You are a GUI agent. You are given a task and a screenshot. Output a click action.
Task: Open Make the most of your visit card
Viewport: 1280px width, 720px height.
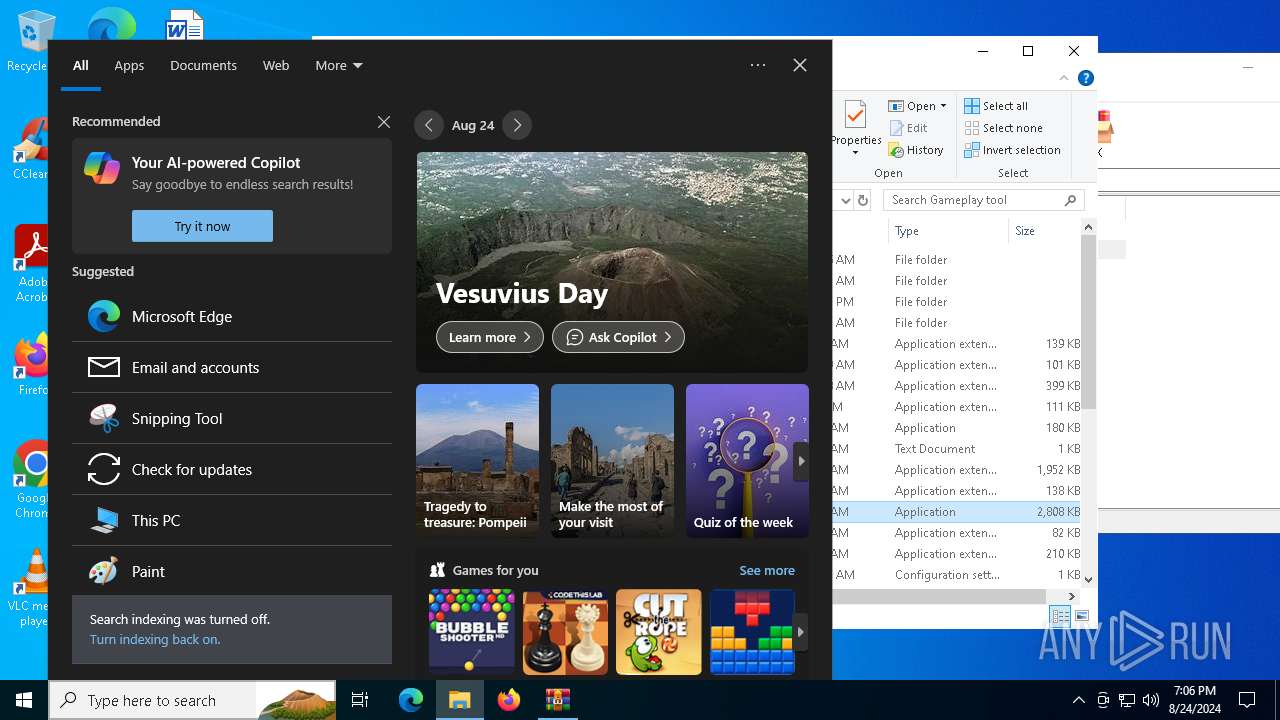(x=612, y=461)
